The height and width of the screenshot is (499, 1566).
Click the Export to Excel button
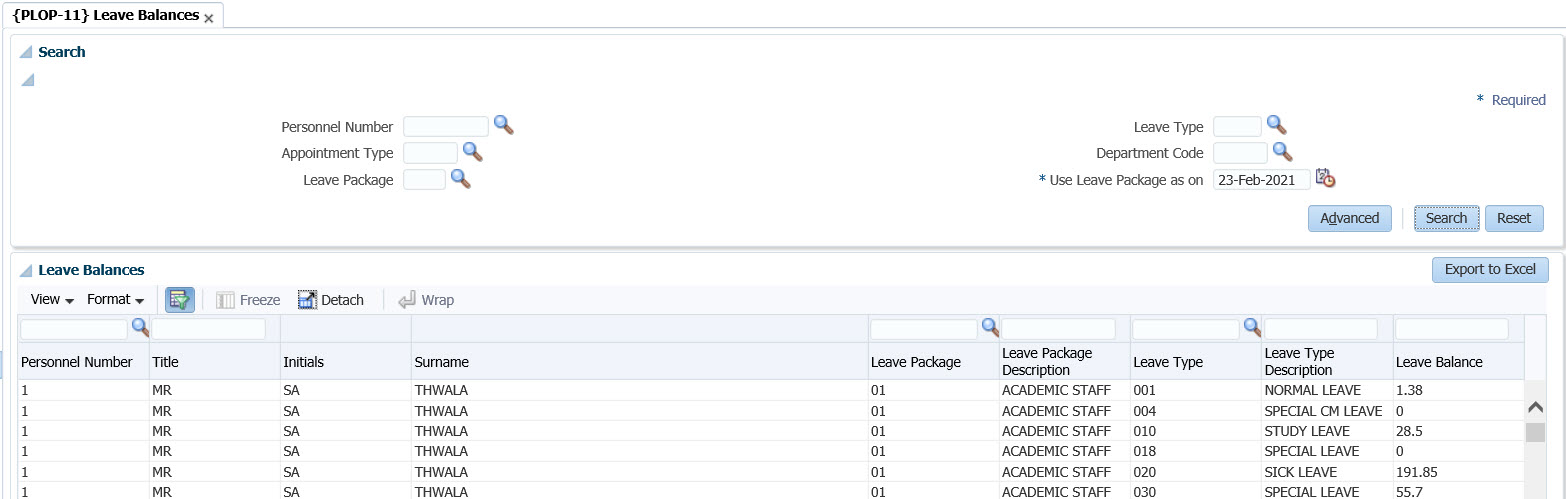[x=1489, y=269]
